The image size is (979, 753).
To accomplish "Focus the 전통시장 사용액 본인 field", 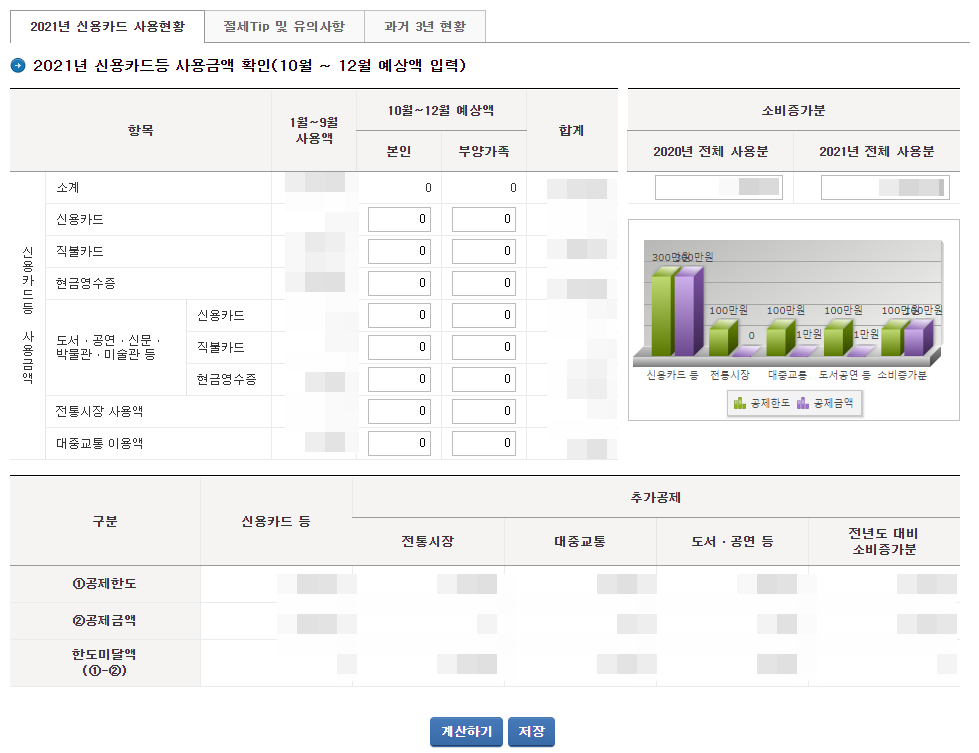I will (x=399, y=411).
